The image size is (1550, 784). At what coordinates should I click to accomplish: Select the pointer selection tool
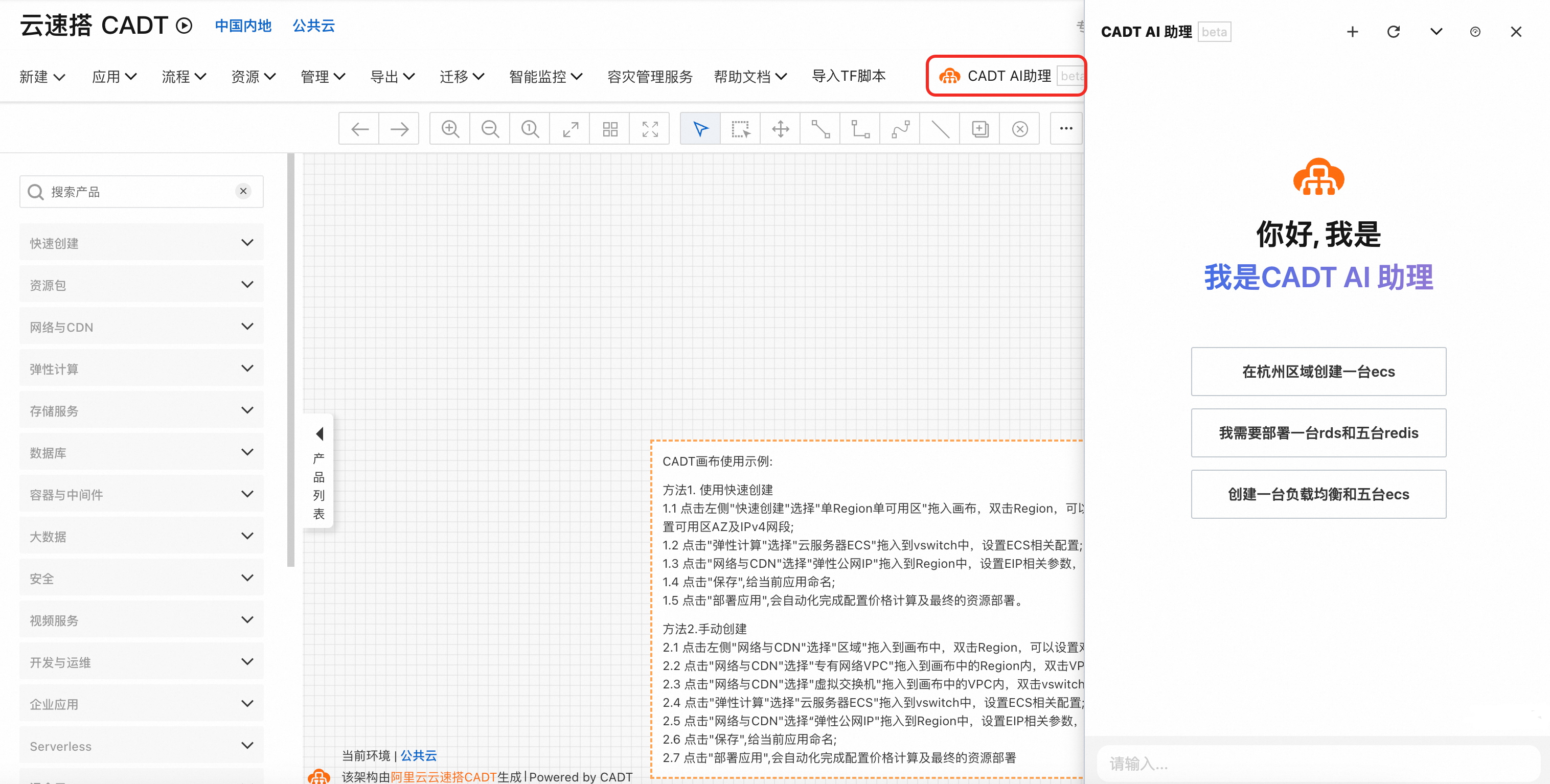pyautogui.click(x=700, y=129)
